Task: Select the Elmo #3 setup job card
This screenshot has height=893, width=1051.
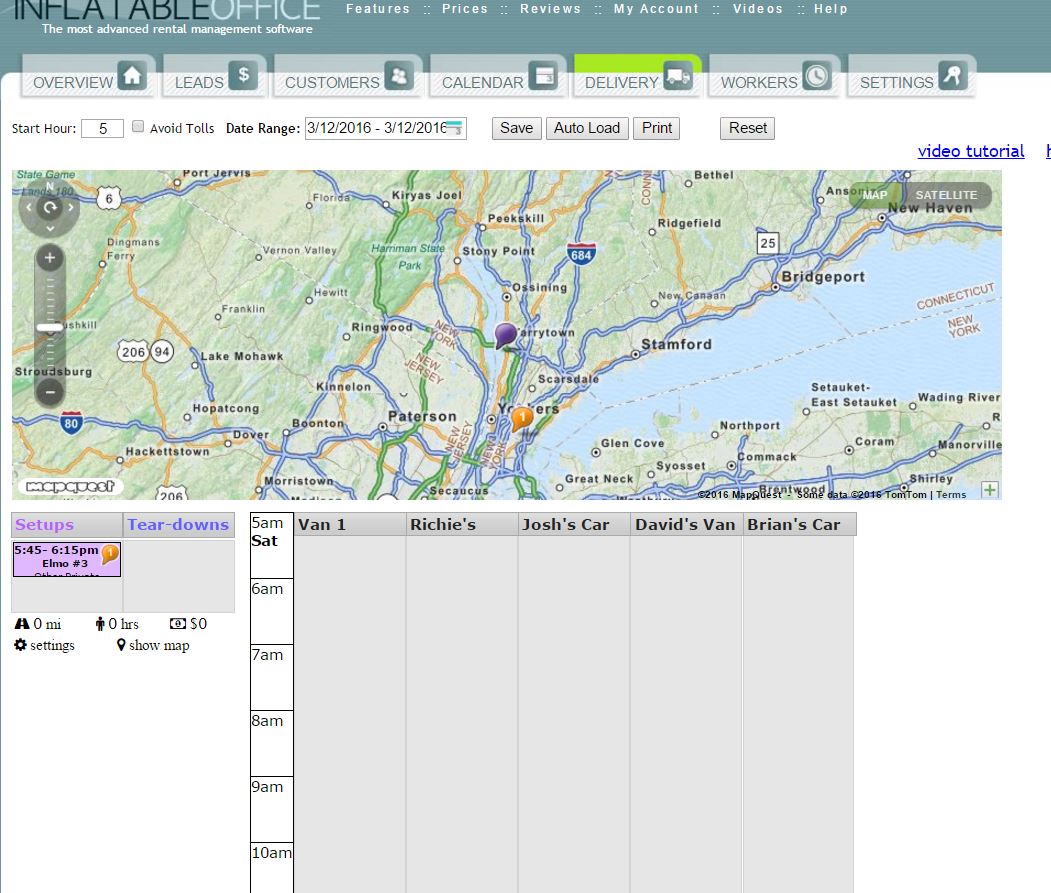Action: point(66,560)
